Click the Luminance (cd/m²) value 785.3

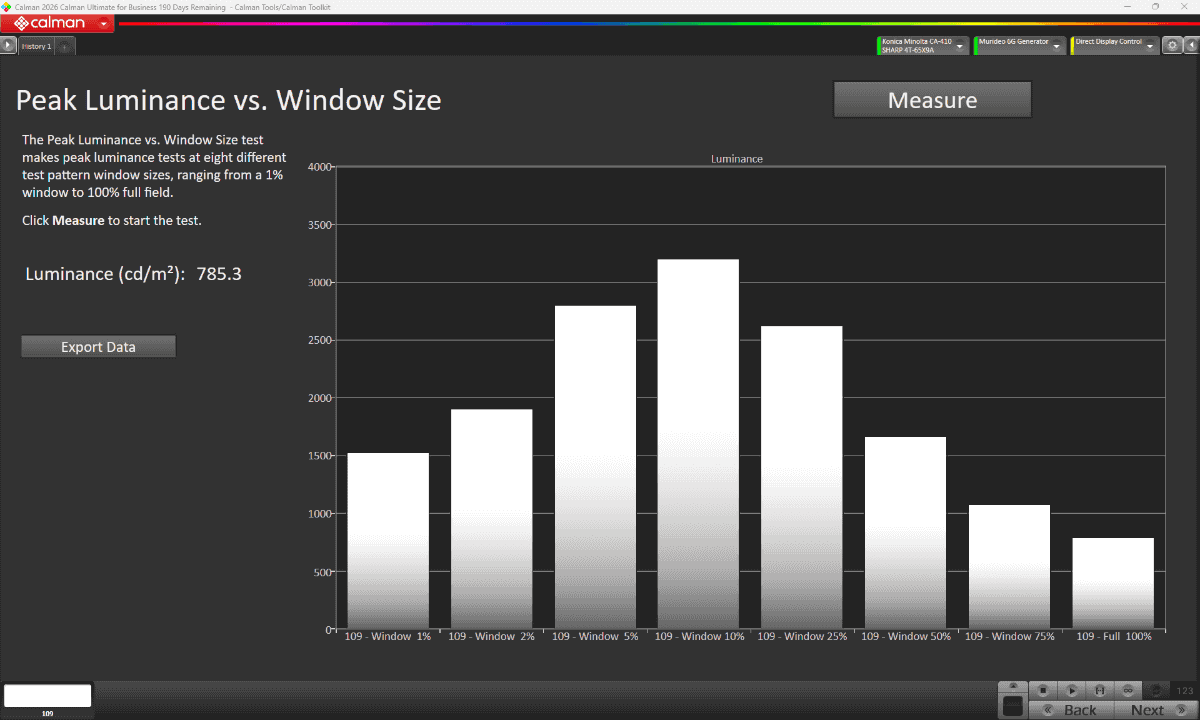click(x=219, y=273)
